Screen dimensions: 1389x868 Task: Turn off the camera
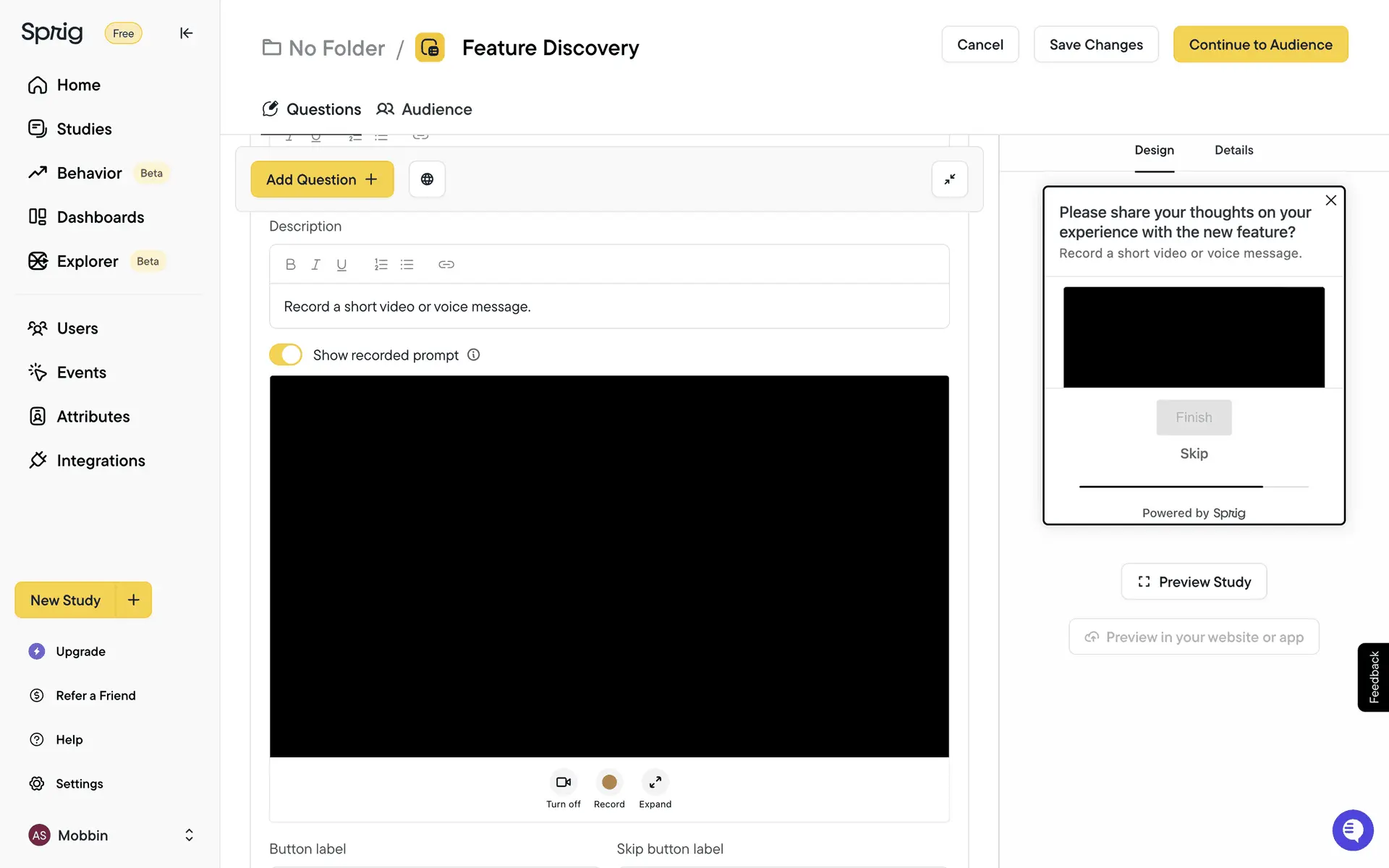[563, 783]
